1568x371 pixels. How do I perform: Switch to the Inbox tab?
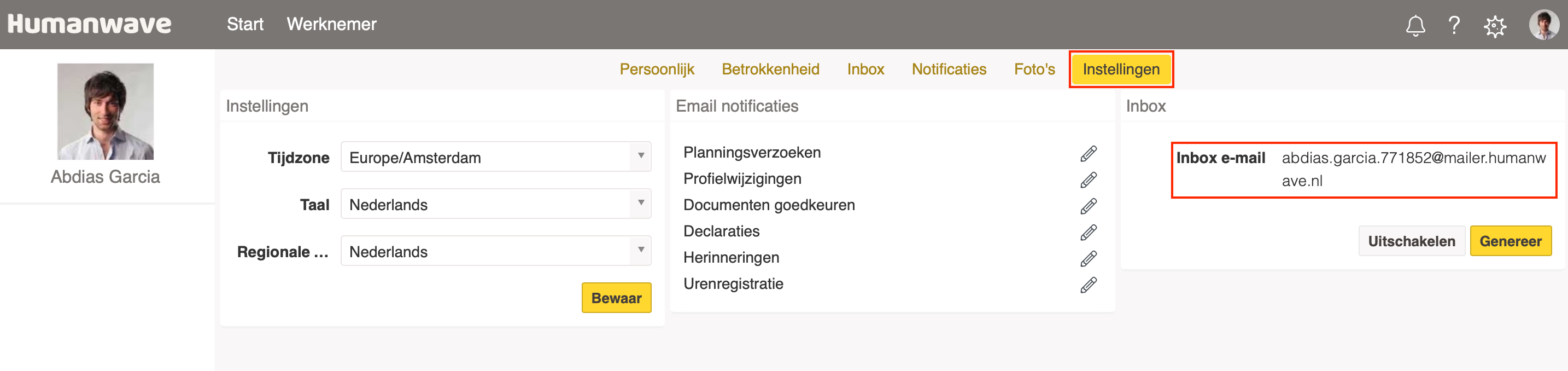[x=865, y=69]
